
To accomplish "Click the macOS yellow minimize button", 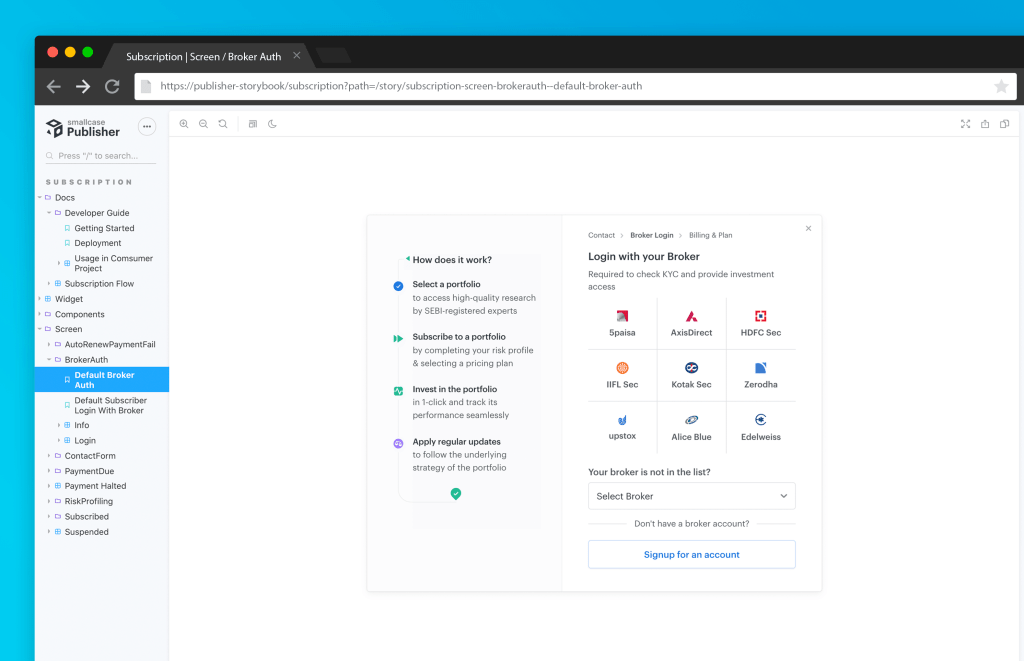I will 70,52.
